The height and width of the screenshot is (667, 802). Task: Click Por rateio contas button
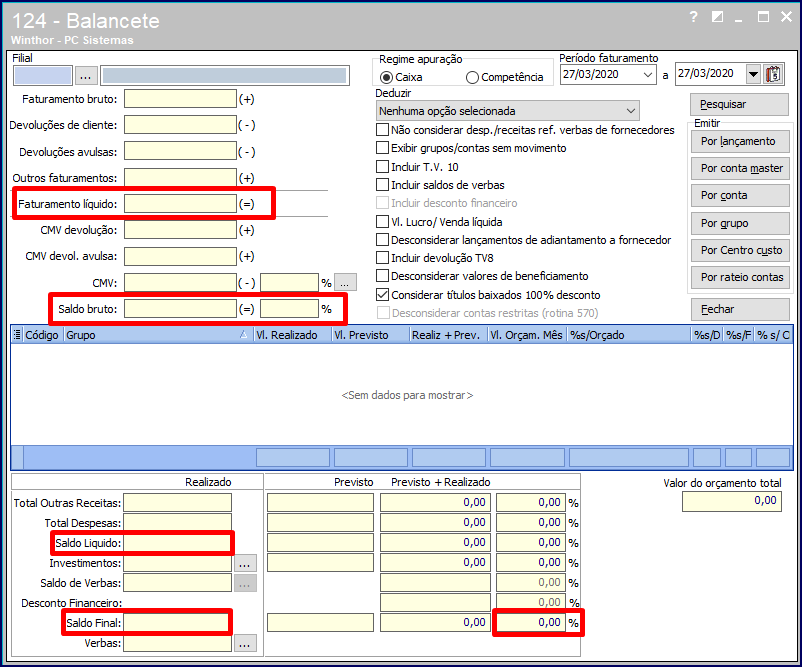(740, 277)
